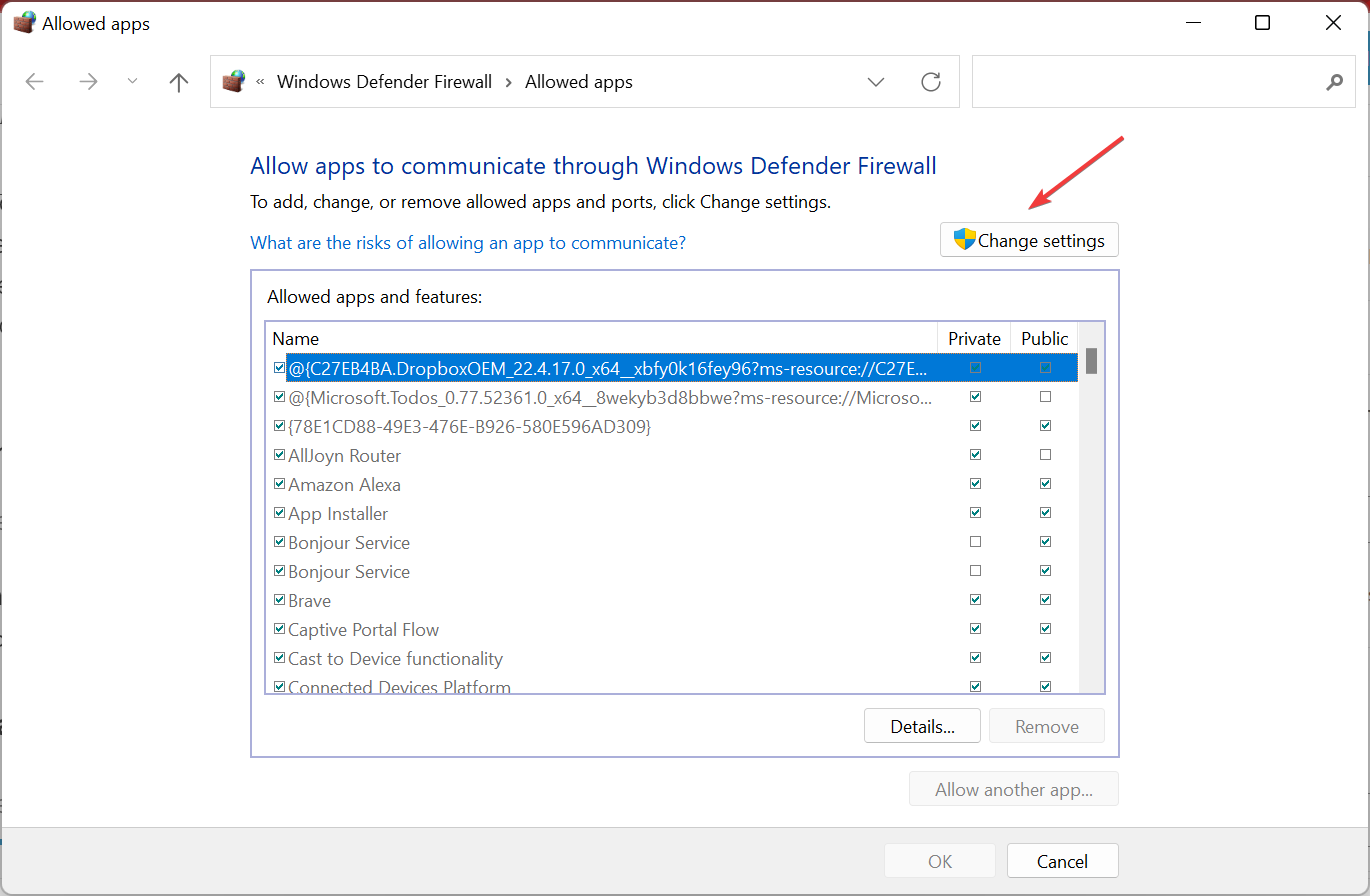Toggle the DropboxOEM entry checkbox
Image resolution: width=1370 pixels, height=896 pixels.
point(279,368)
